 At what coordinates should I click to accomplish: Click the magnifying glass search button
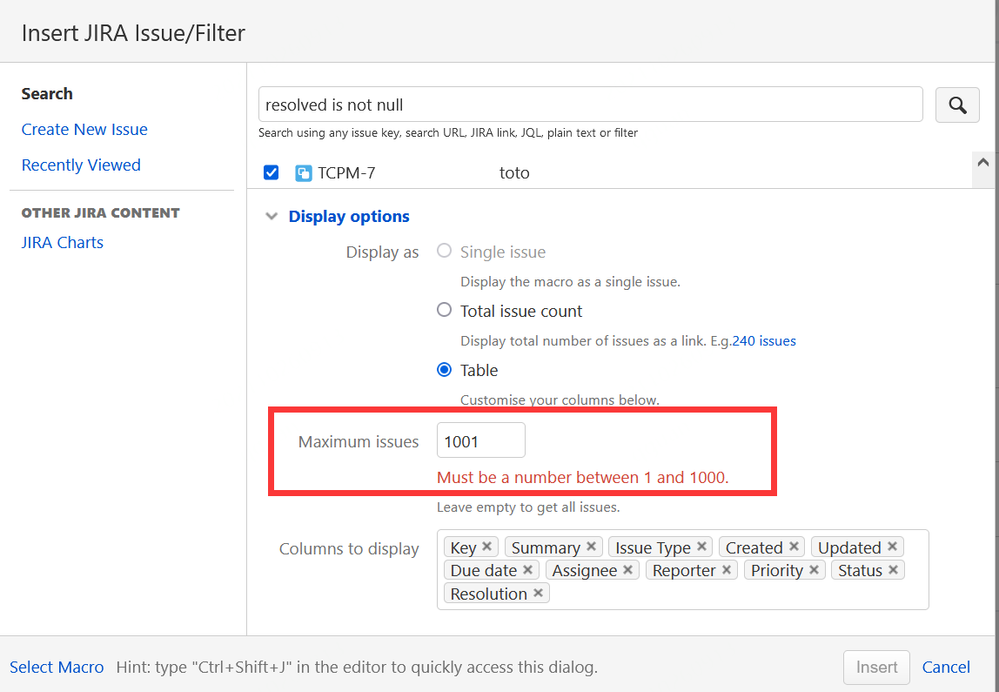tap(957, 105)
